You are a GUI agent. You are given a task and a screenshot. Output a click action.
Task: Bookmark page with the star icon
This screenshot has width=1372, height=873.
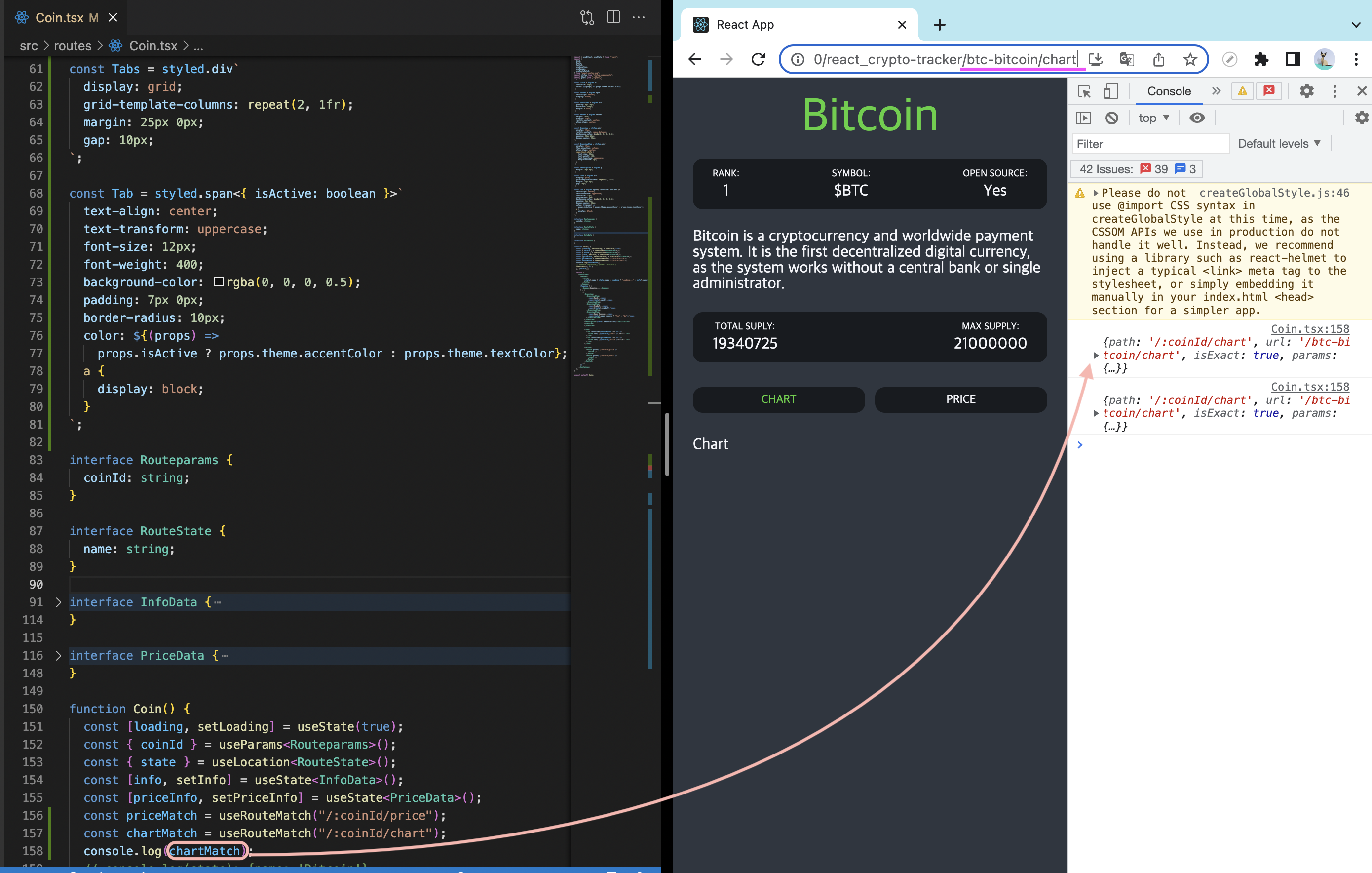(1190, 59)
